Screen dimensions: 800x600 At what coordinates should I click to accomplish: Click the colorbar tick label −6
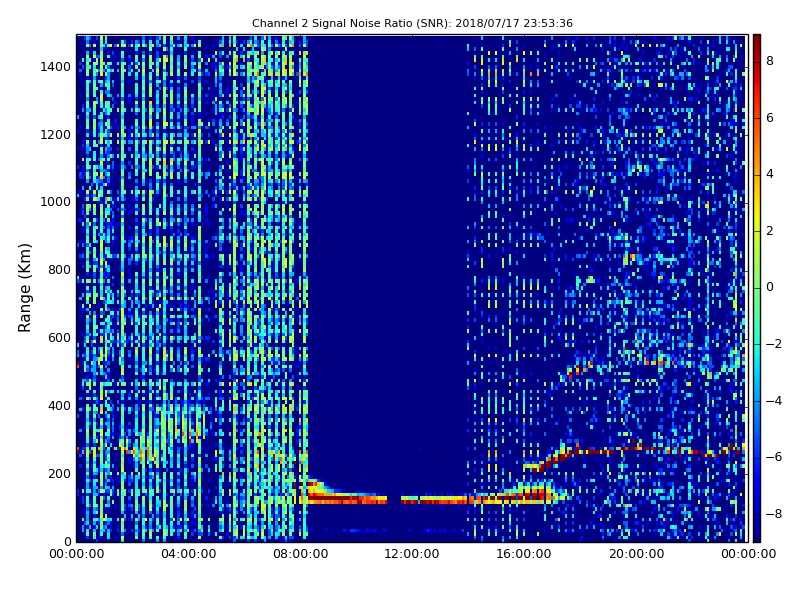click(774, 457)
